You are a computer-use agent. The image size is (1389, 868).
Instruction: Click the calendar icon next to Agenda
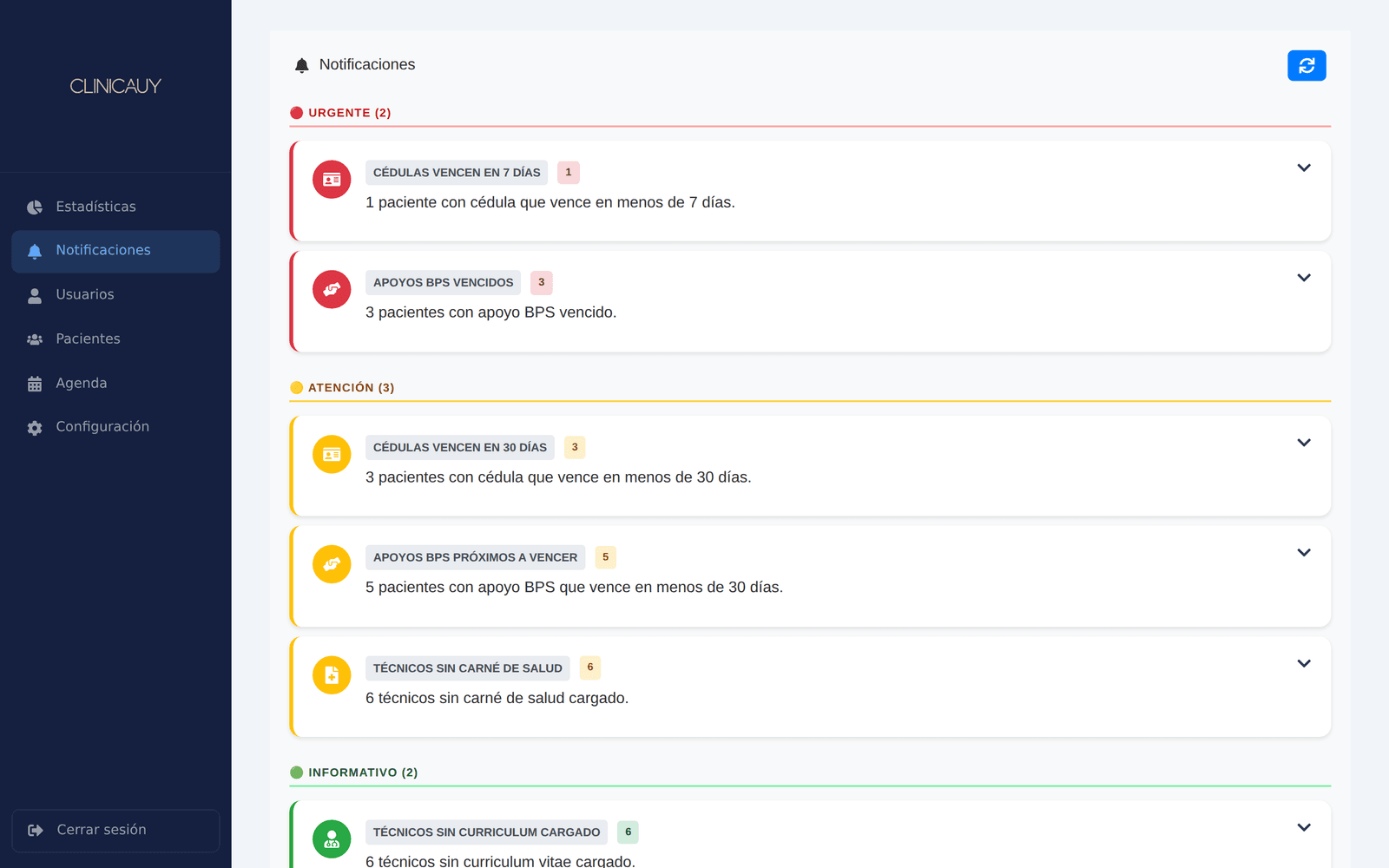pyautogui.click(x=35, y=384)
